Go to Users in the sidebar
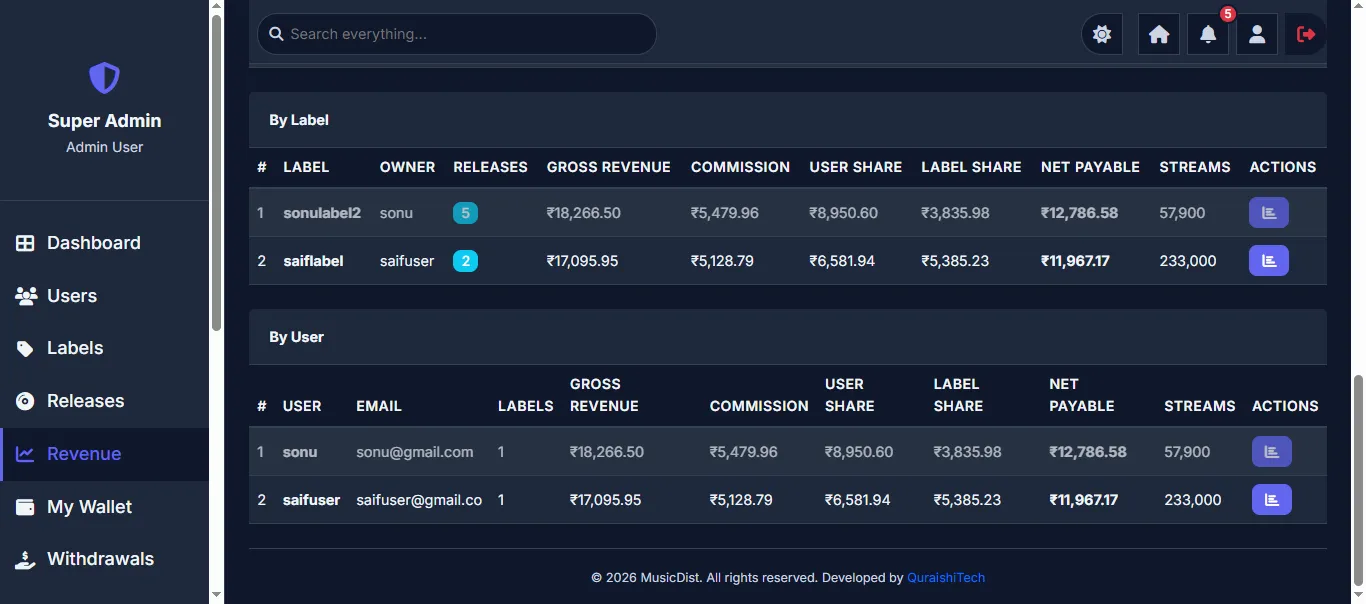1366x604 pixels. coord(104,296)
